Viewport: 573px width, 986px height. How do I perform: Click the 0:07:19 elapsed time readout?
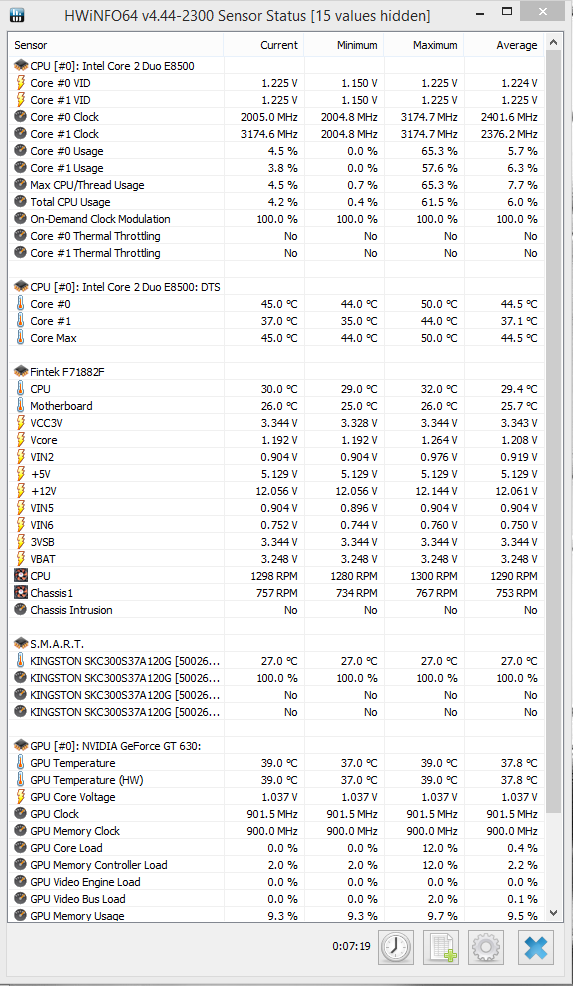pos(351,946)
